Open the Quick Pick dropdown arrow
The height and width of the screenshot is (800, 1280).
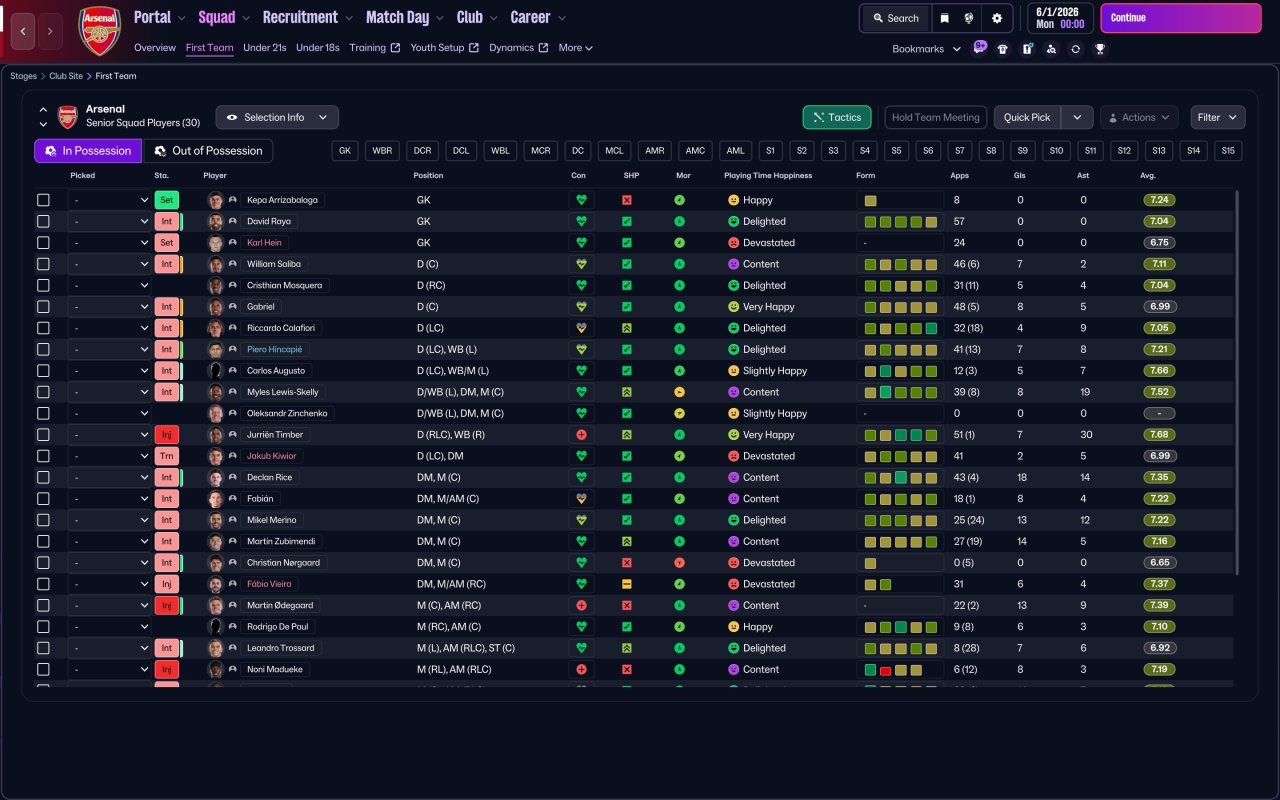[x=1077, y=117]
